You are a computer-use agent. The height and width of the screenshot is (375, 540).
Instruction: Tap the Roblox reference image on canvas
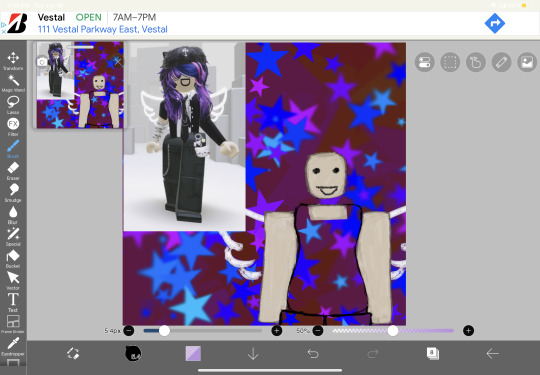[x=184, y=137]
